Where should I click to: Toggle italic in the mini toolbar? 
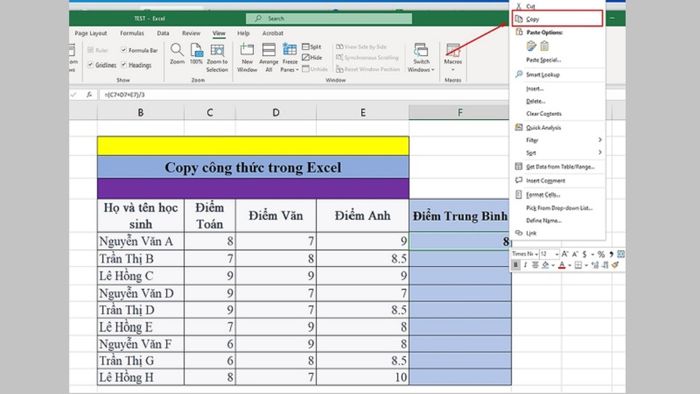525,265
